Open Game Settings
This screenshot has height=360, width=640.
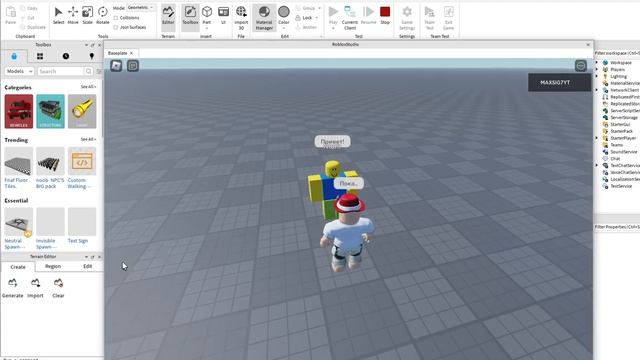407,18
